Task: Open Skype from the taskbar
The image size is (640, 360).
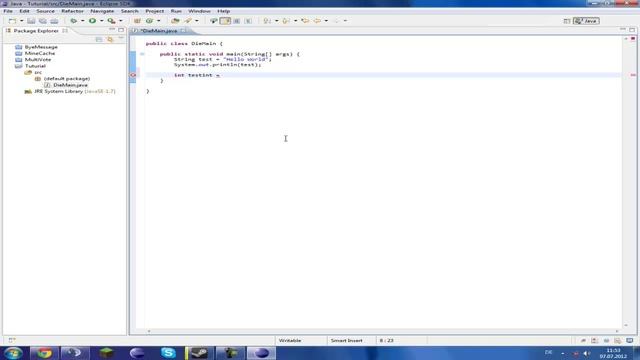Action: (x=168, y=353)
